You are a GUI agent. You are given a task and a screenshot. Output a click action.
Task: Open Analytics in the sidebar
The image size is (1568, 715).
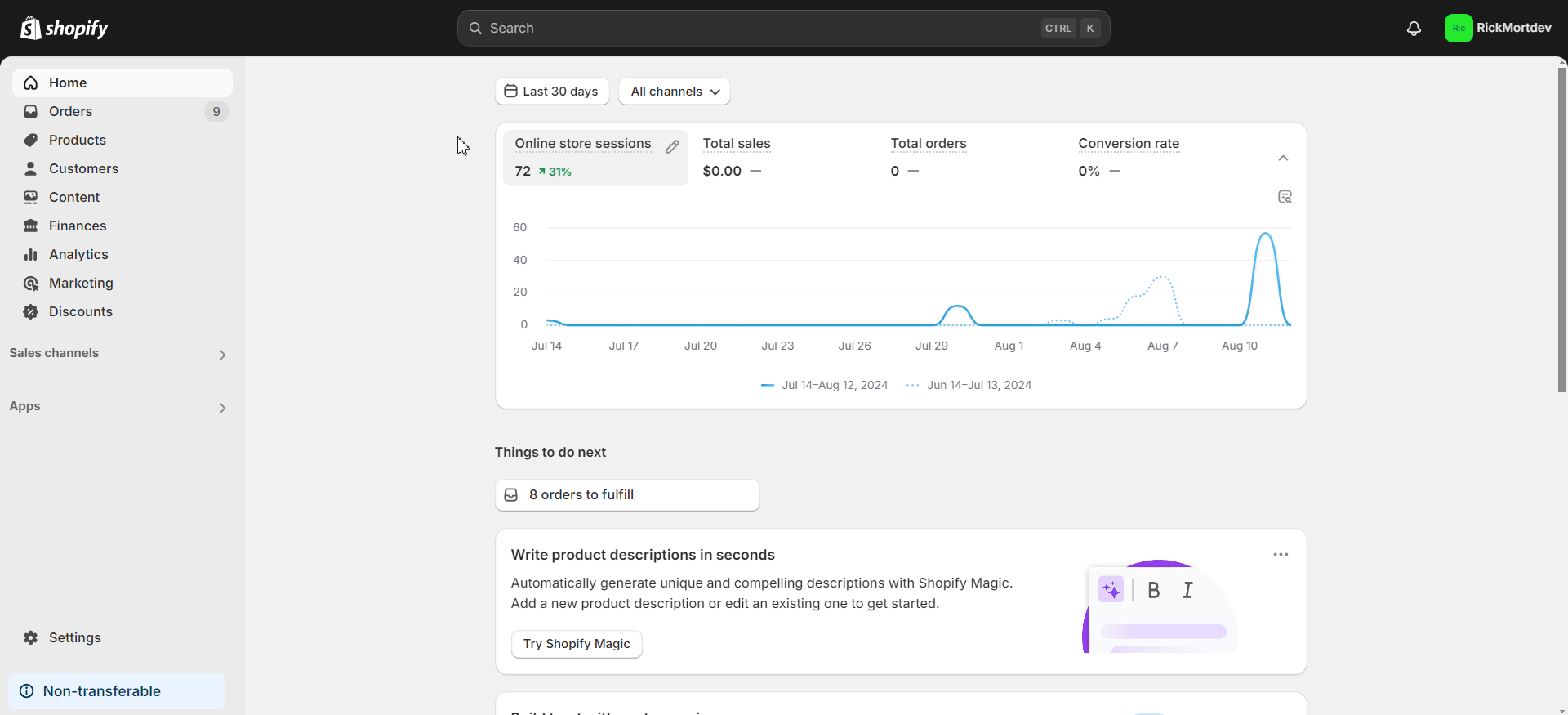tap(122, 254)
